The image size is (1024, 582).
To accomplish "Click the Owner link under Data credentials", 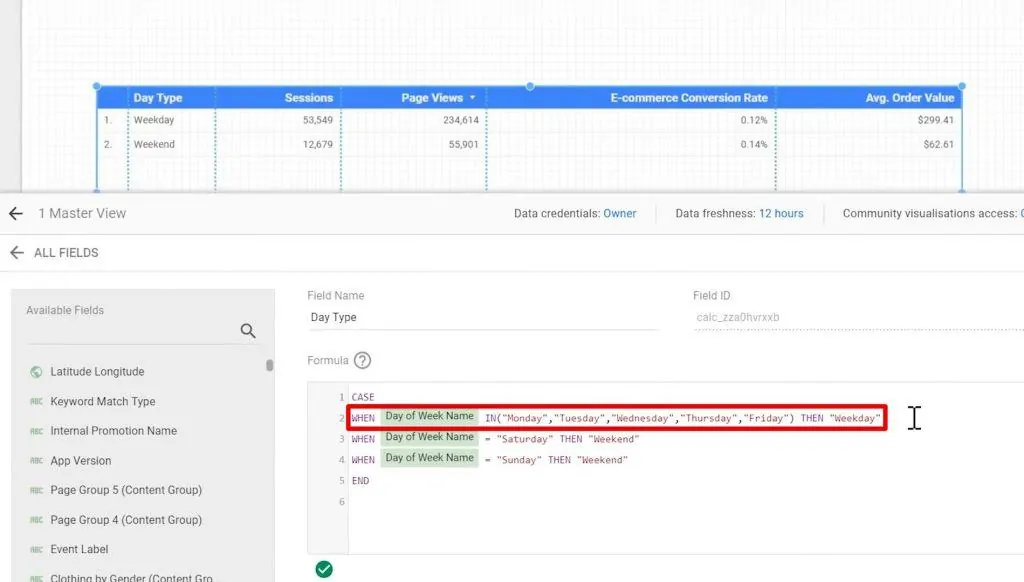I will click(620, 212).
